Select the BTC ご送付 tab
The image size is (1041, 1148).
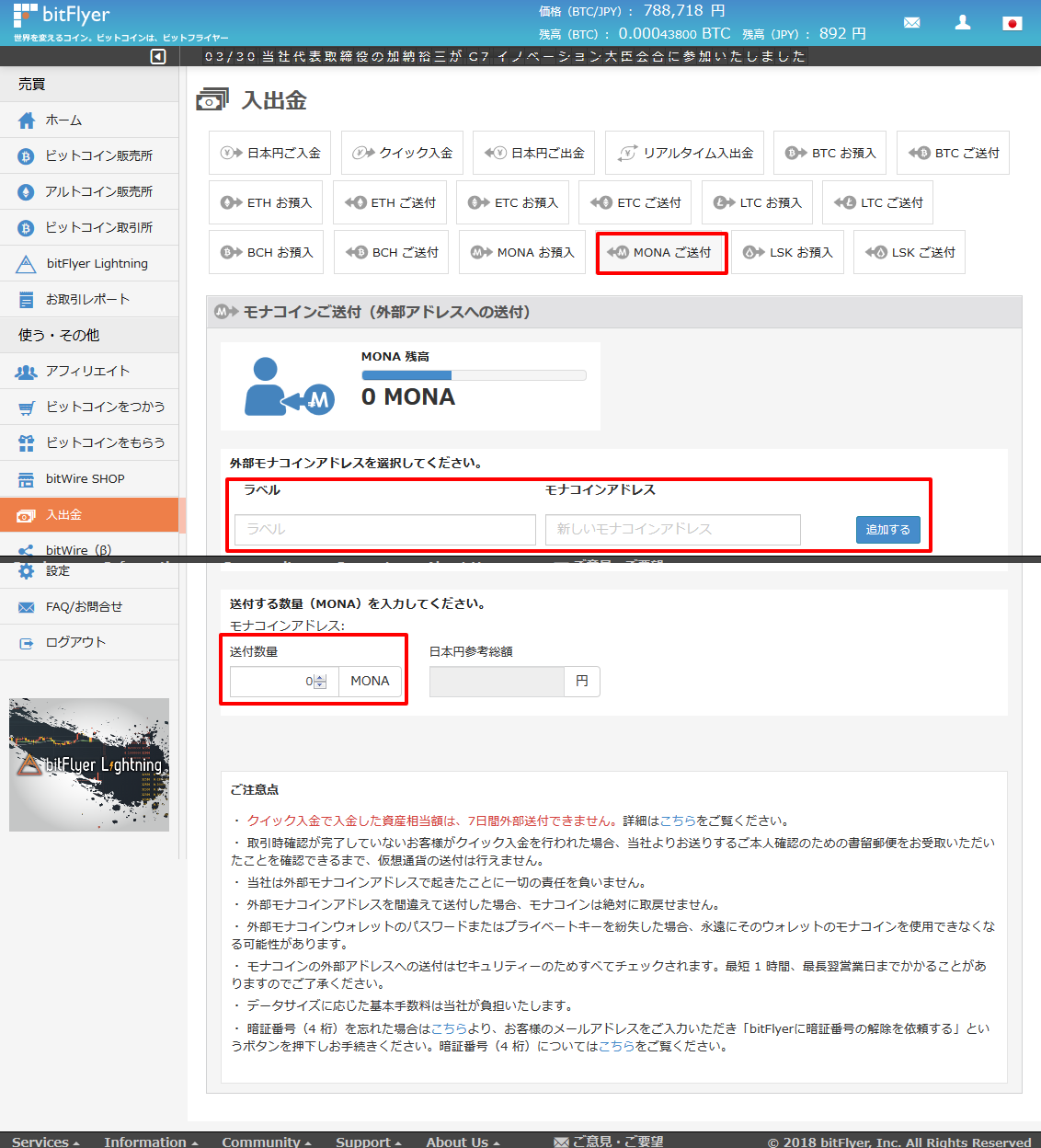pyautogui.click(x=953, y=153)
